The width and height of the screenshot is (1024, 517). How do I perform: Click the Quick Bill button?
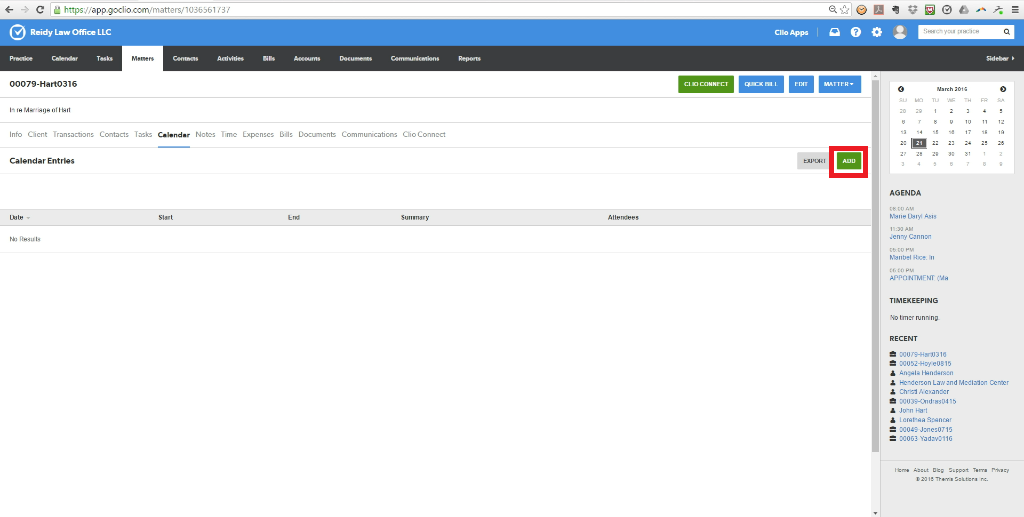[x=761, y=84]
